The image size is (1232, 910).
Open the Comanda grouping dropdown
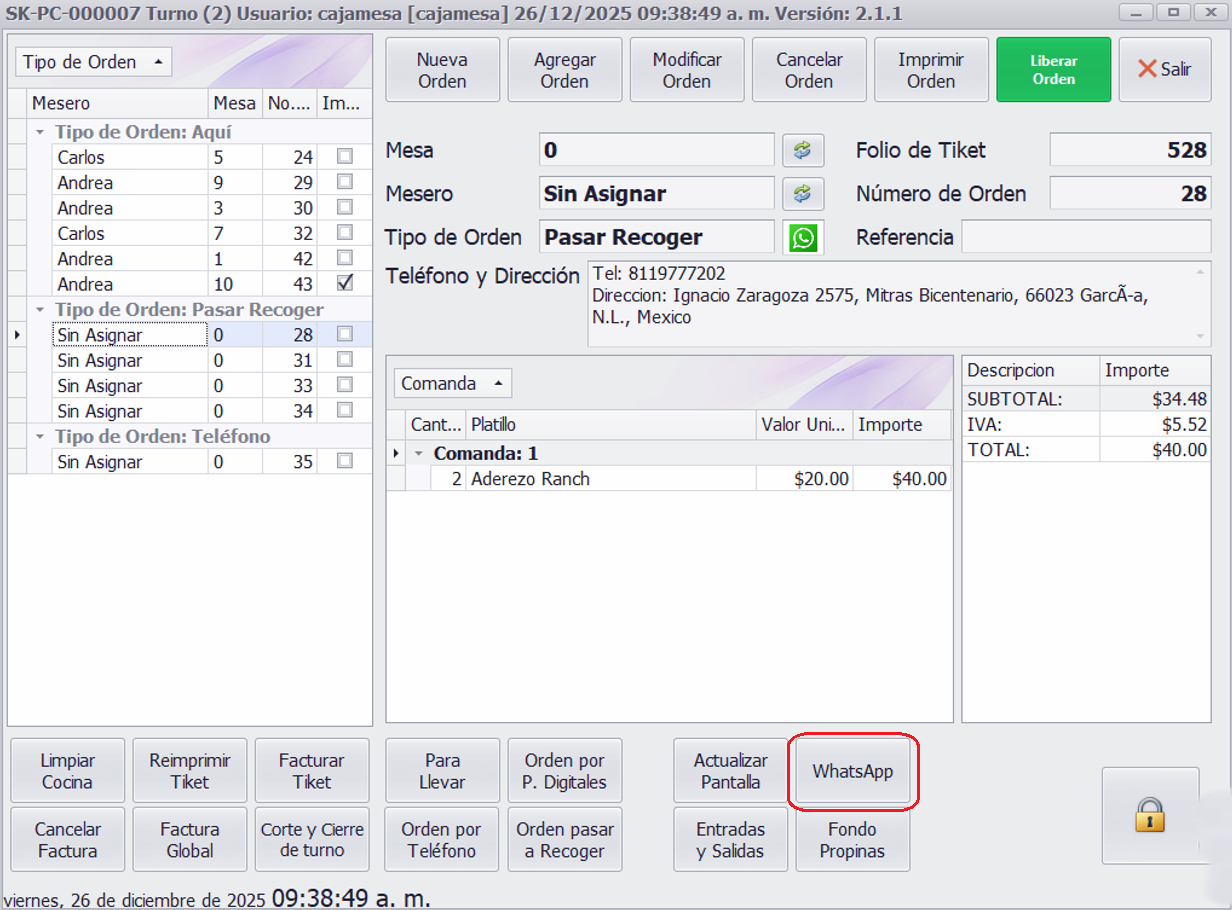(453, 383)
